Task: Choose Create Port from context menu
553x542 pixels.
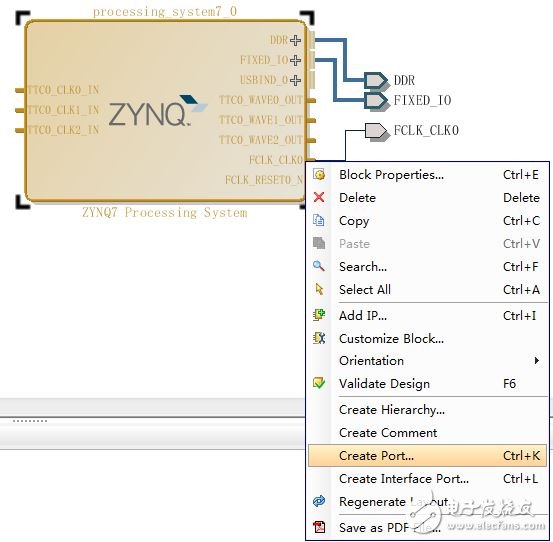Action: [x=427, y=456]
